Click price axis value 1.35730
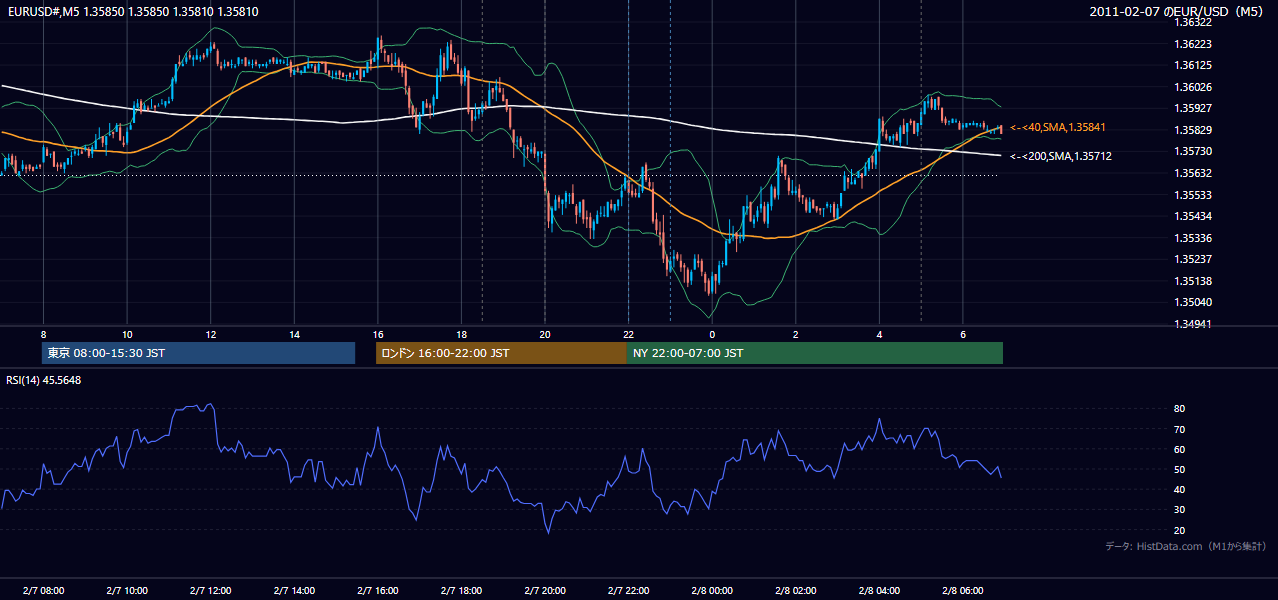This screenshot has width=1278, height=600. pyautogui.click(x=1195, y=151)
